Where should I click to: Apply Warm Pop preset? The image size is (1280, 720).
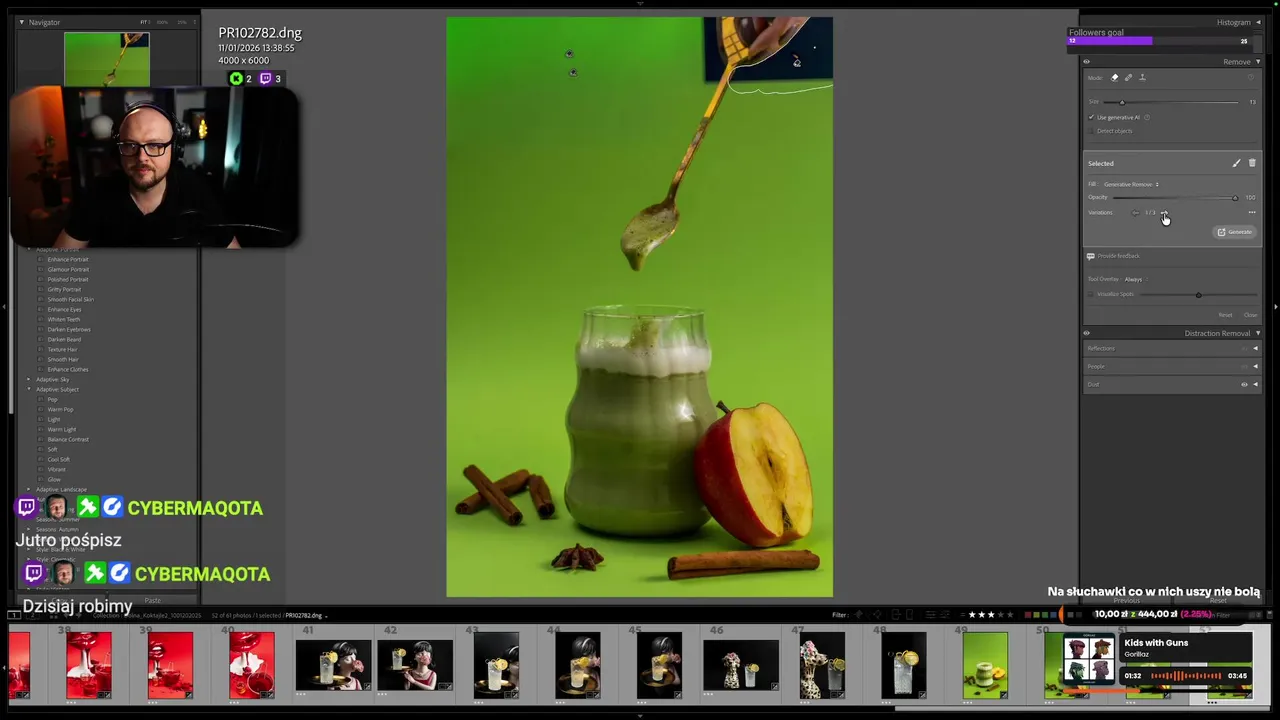coord(60,409)
